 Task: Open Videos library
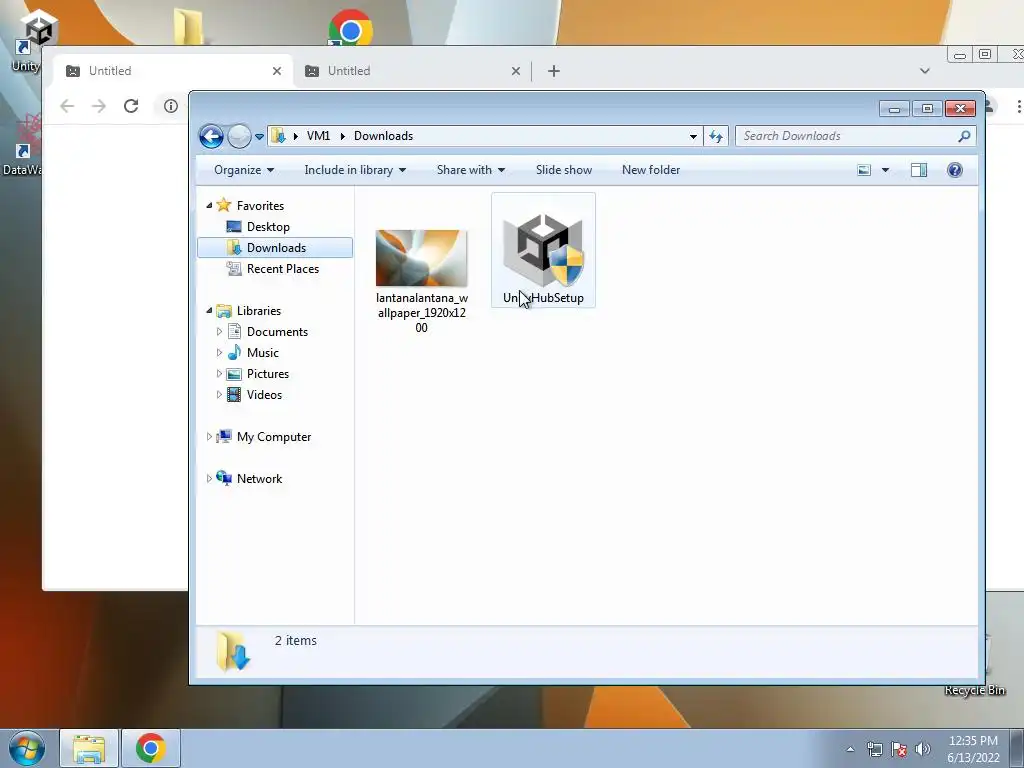tap(264, 394)
